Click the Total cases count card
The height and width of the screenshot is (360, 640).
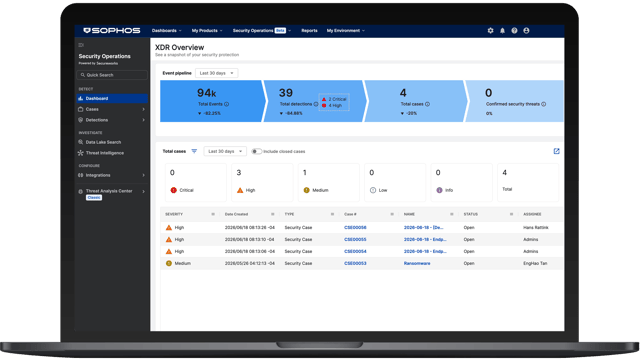click(x=528, y=182)
